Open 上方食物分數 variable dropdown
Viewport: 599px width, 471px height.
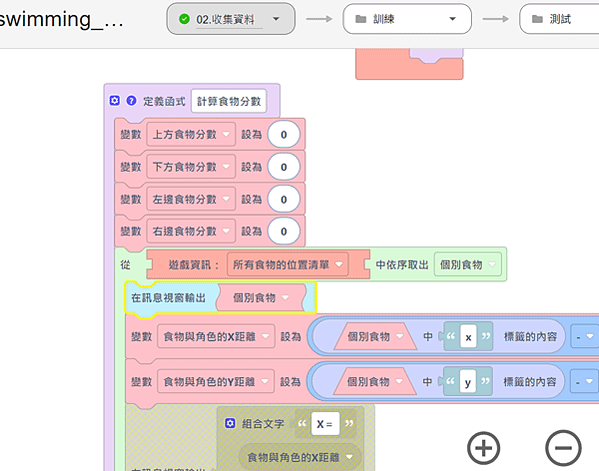click(x=191, y=134)
